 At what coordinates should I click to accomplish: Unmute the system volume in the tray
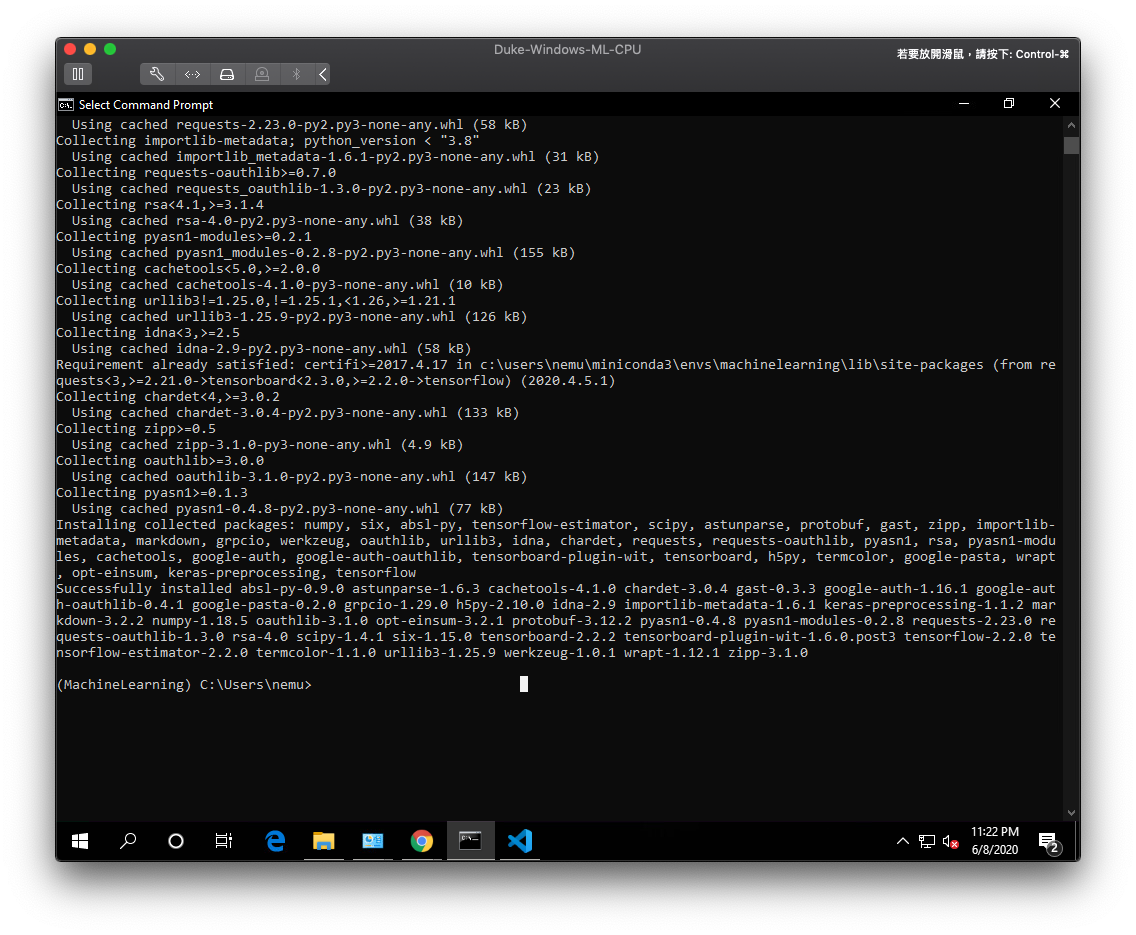pos(948,841)
